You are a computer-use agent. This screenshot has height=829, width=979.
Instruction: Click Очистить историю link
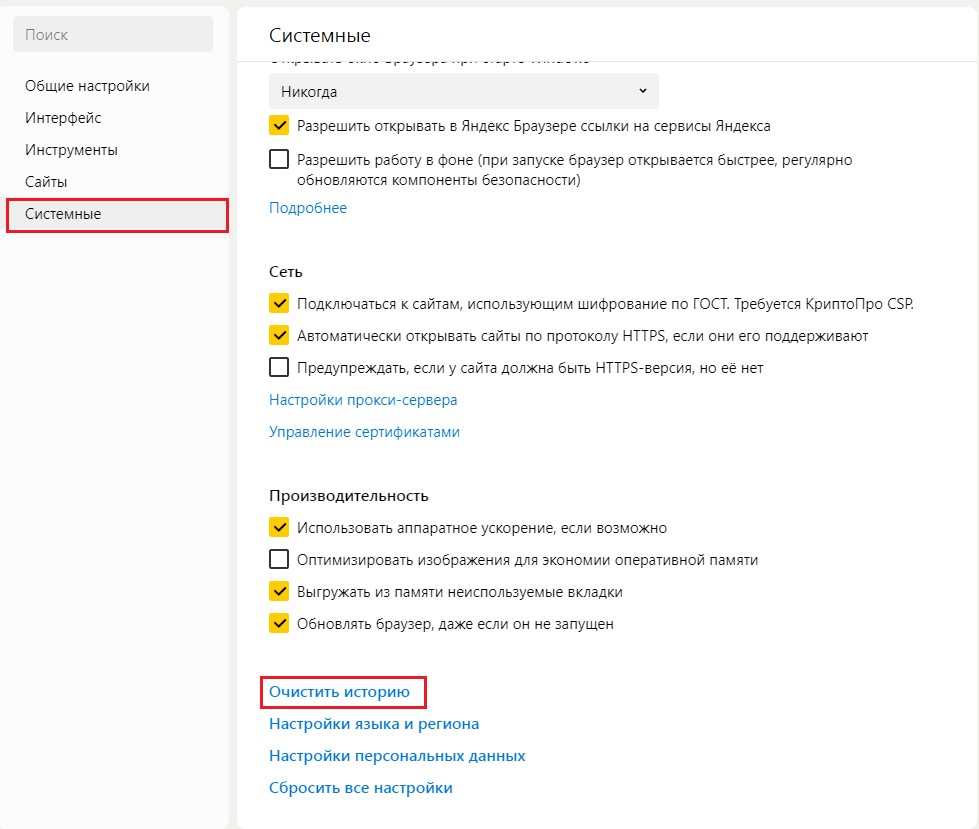(339, 692)
